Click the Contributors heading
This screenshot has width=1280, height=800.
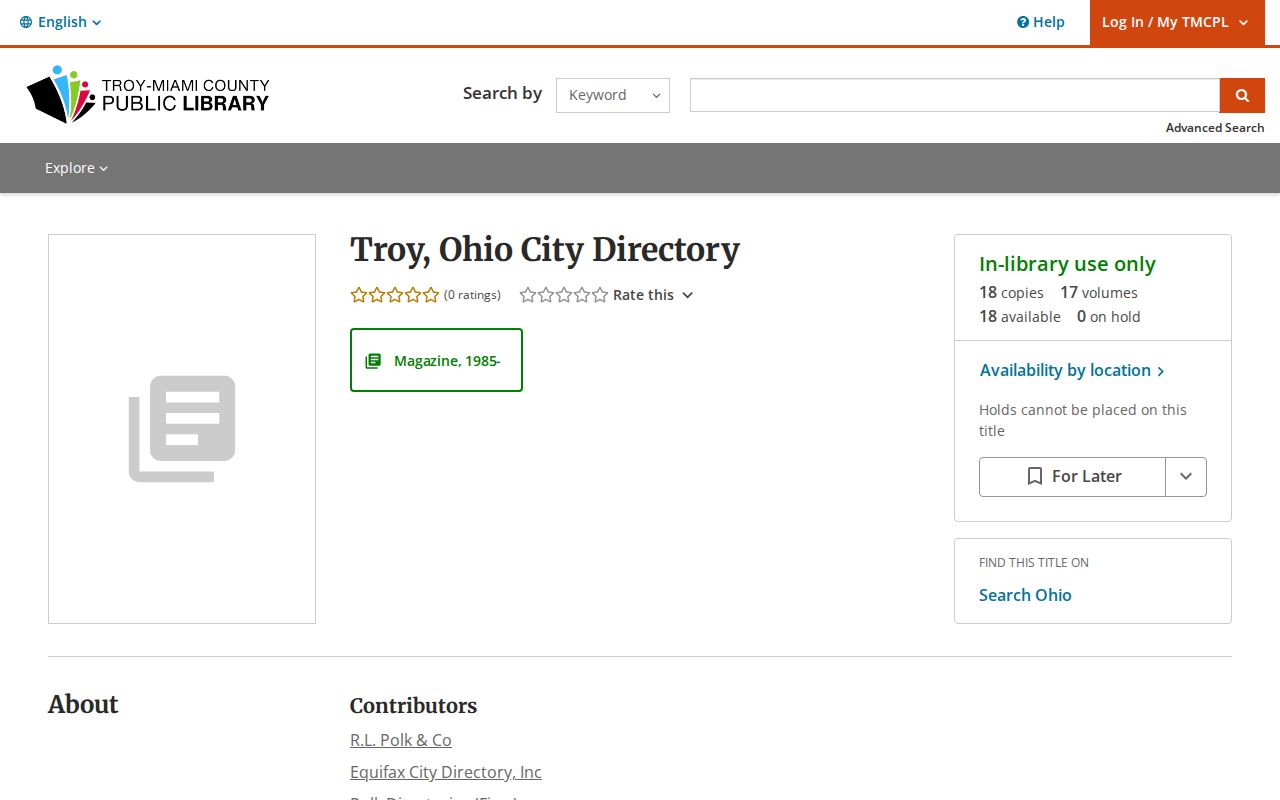[413, 706]
